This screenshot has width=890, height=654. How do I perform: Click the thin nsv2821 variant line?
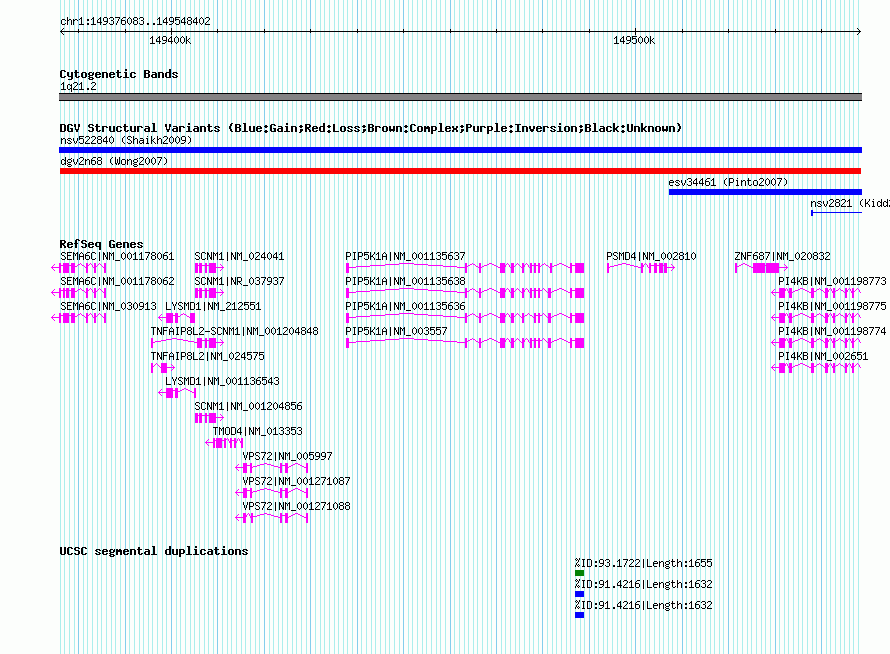837,213
